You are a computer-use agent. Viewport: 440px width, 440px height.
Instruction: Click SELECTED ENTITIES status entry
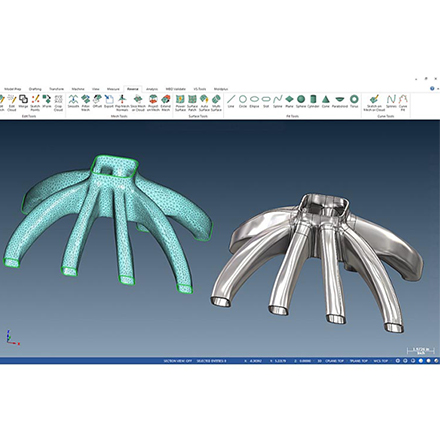211,361
